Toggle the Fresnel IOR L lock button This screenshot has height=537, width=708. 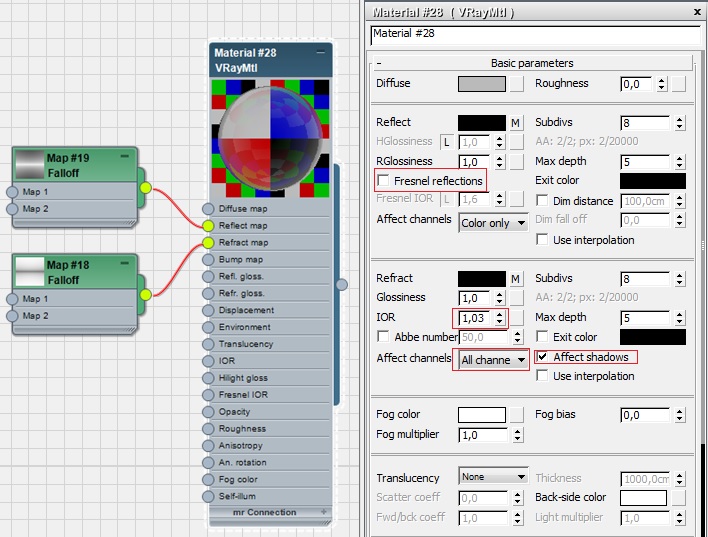coord(447,199)
